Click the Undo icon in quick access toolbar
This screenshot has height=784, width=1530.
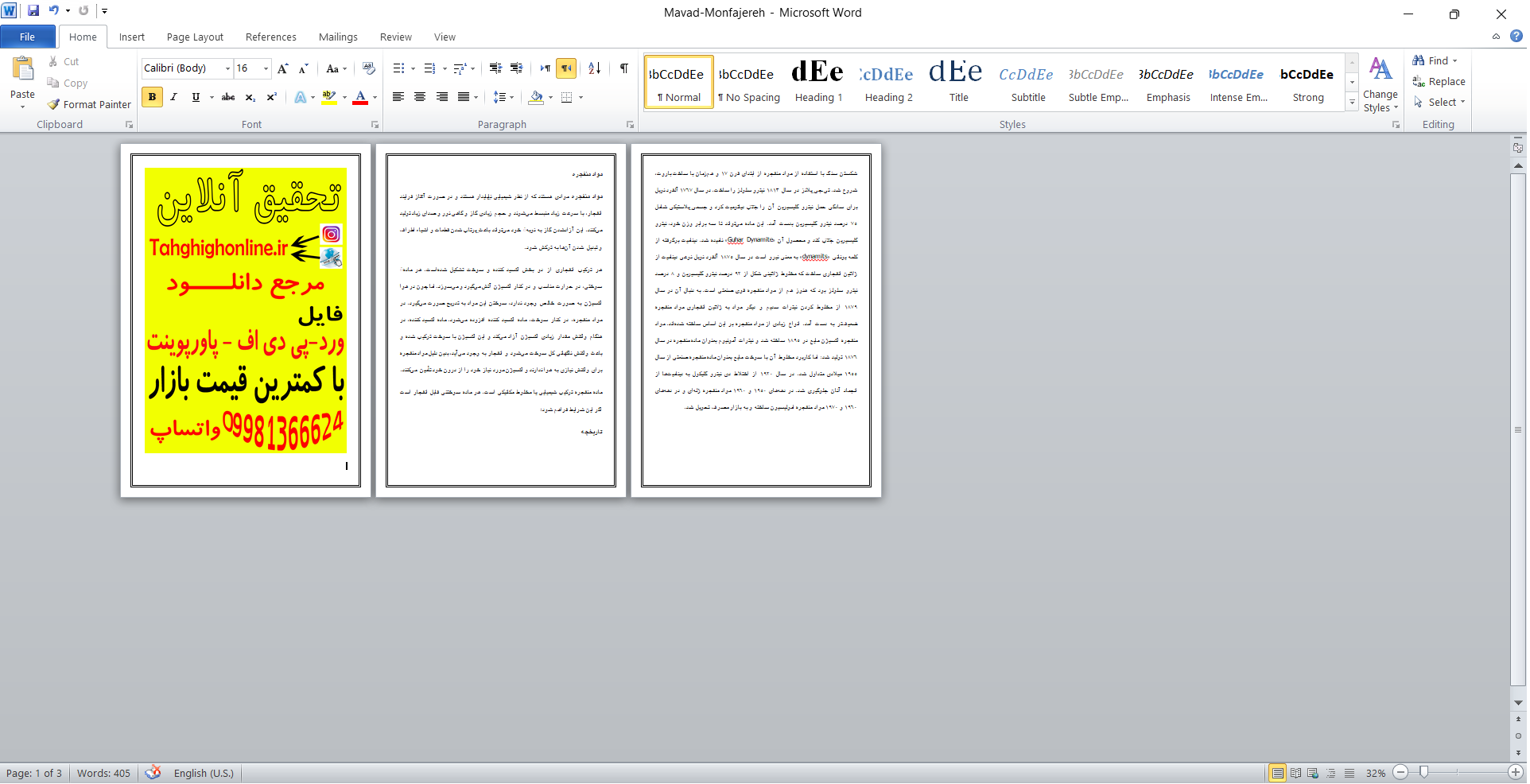click(53, 11)
